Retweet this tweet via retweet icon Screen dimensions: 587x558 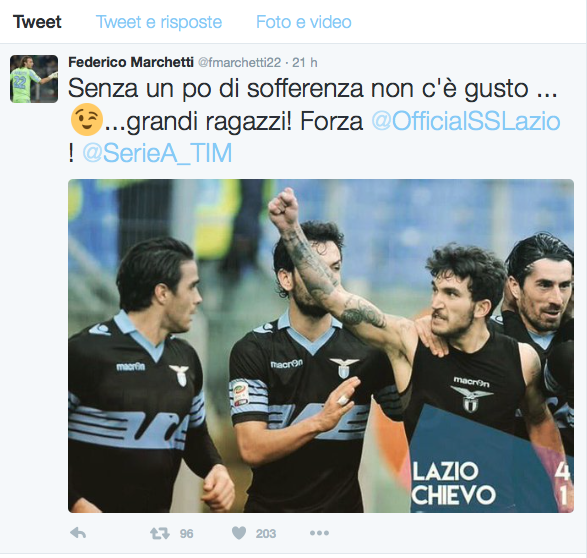[x=160, y=533]
